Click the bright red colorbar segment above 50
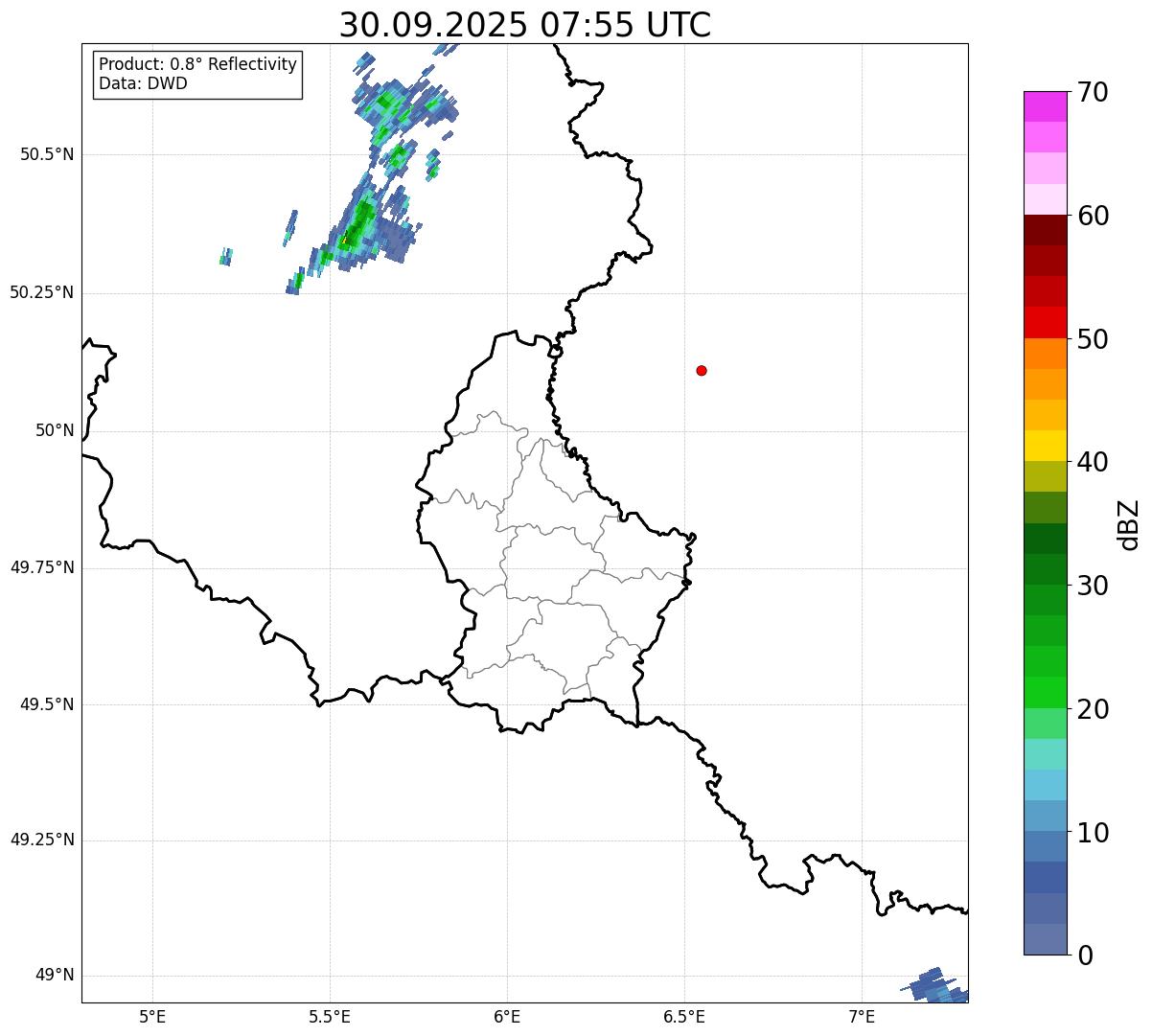Image resolution: width=1152 pixels, height=1036 pixels. point(1046,323)
